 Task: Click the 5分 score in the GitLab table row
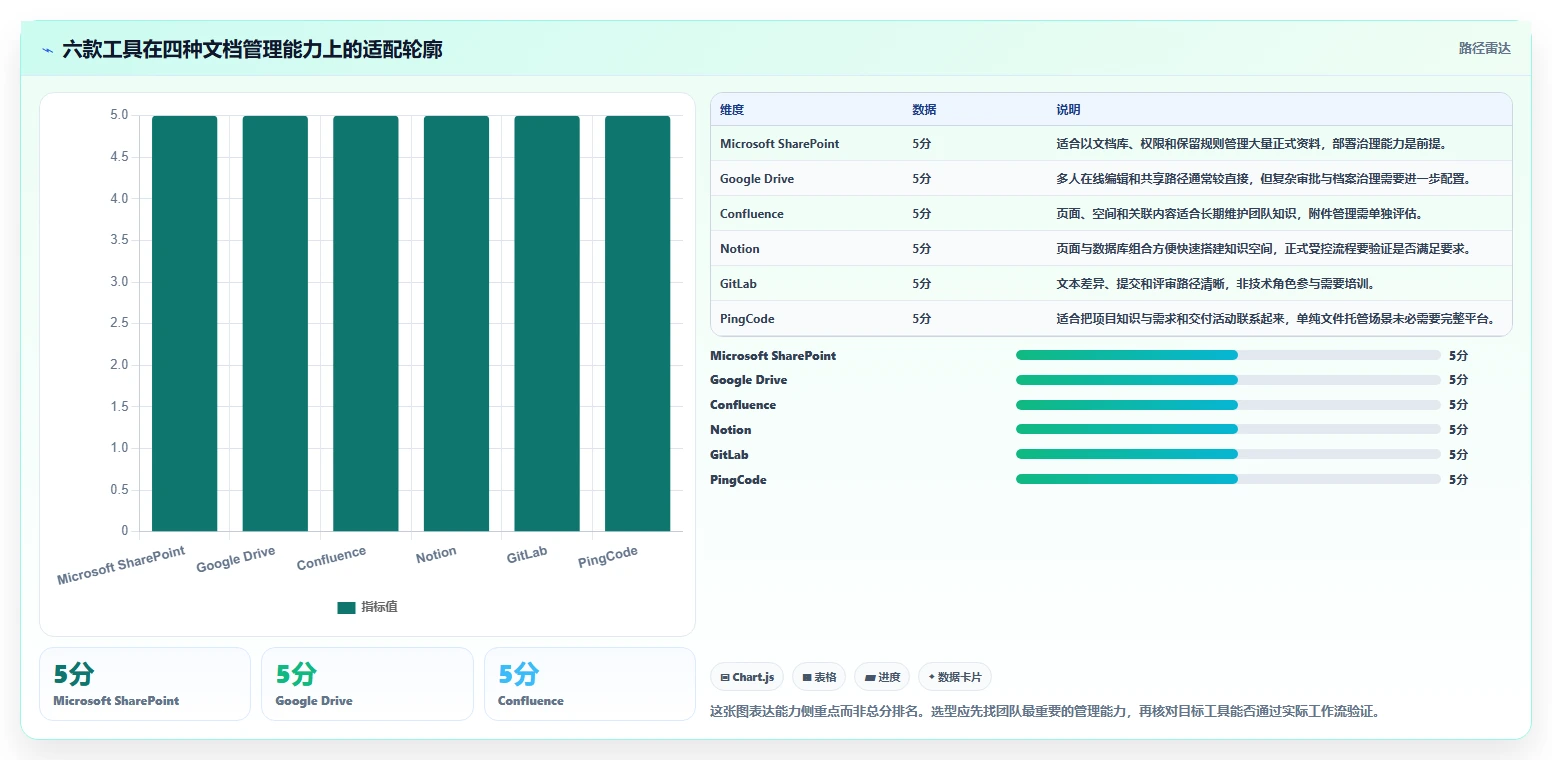(x=922, y=284)
